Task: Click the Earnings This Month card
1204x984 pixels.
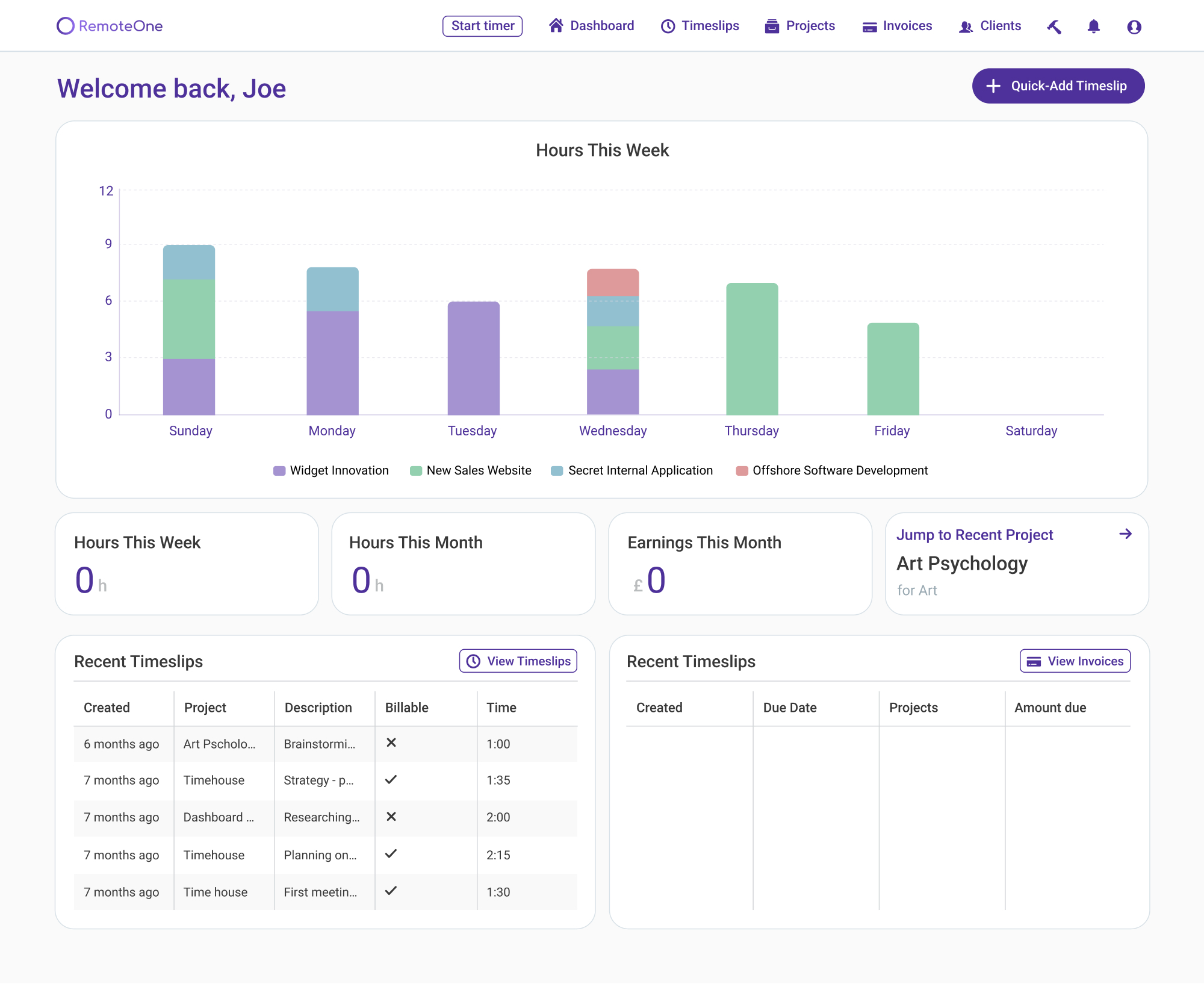Action: (x=740, y=564)
